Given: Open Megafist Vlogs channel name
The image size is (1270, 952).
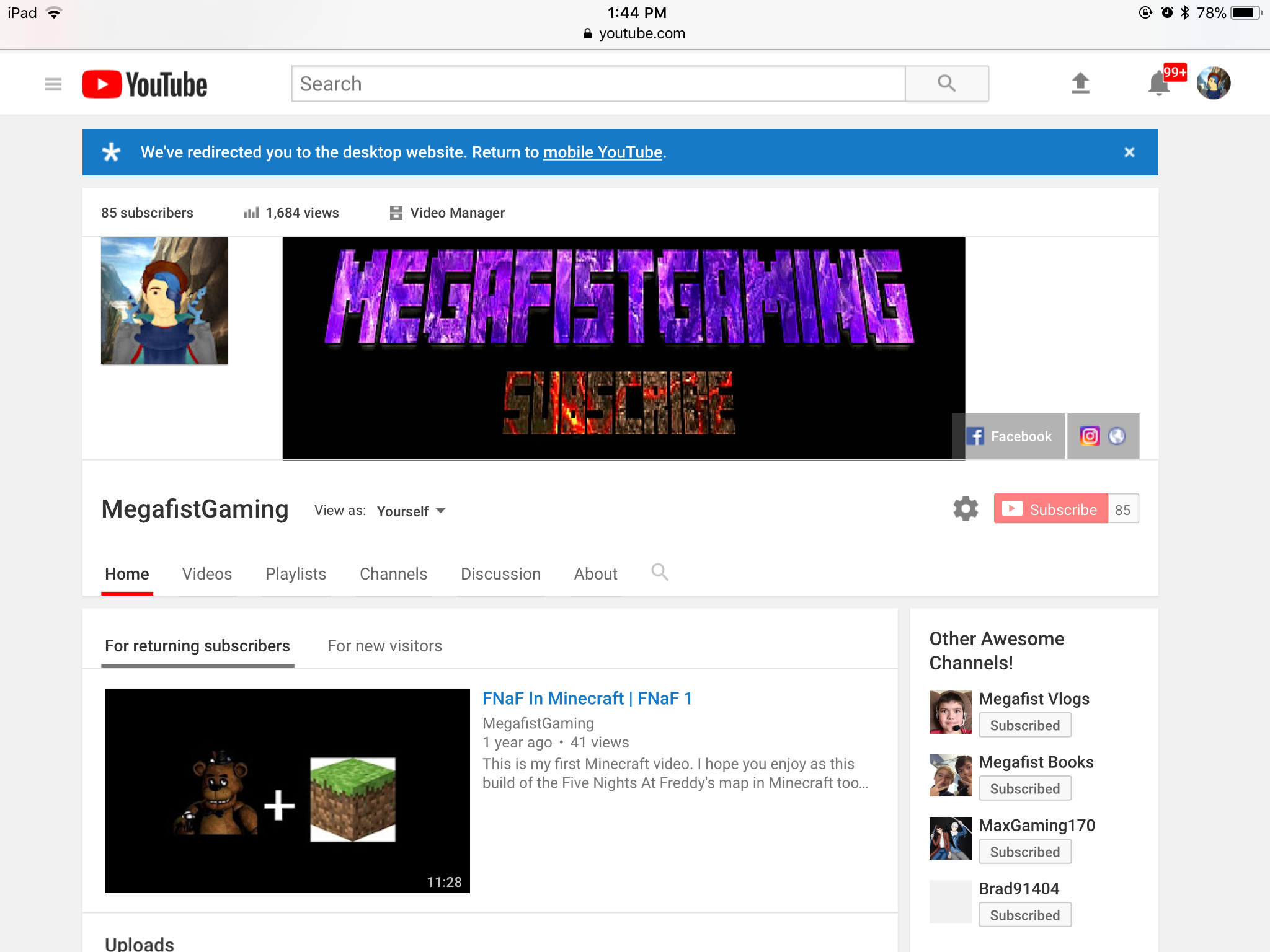Looking at the screenshot, I should tap(1034, 699).
